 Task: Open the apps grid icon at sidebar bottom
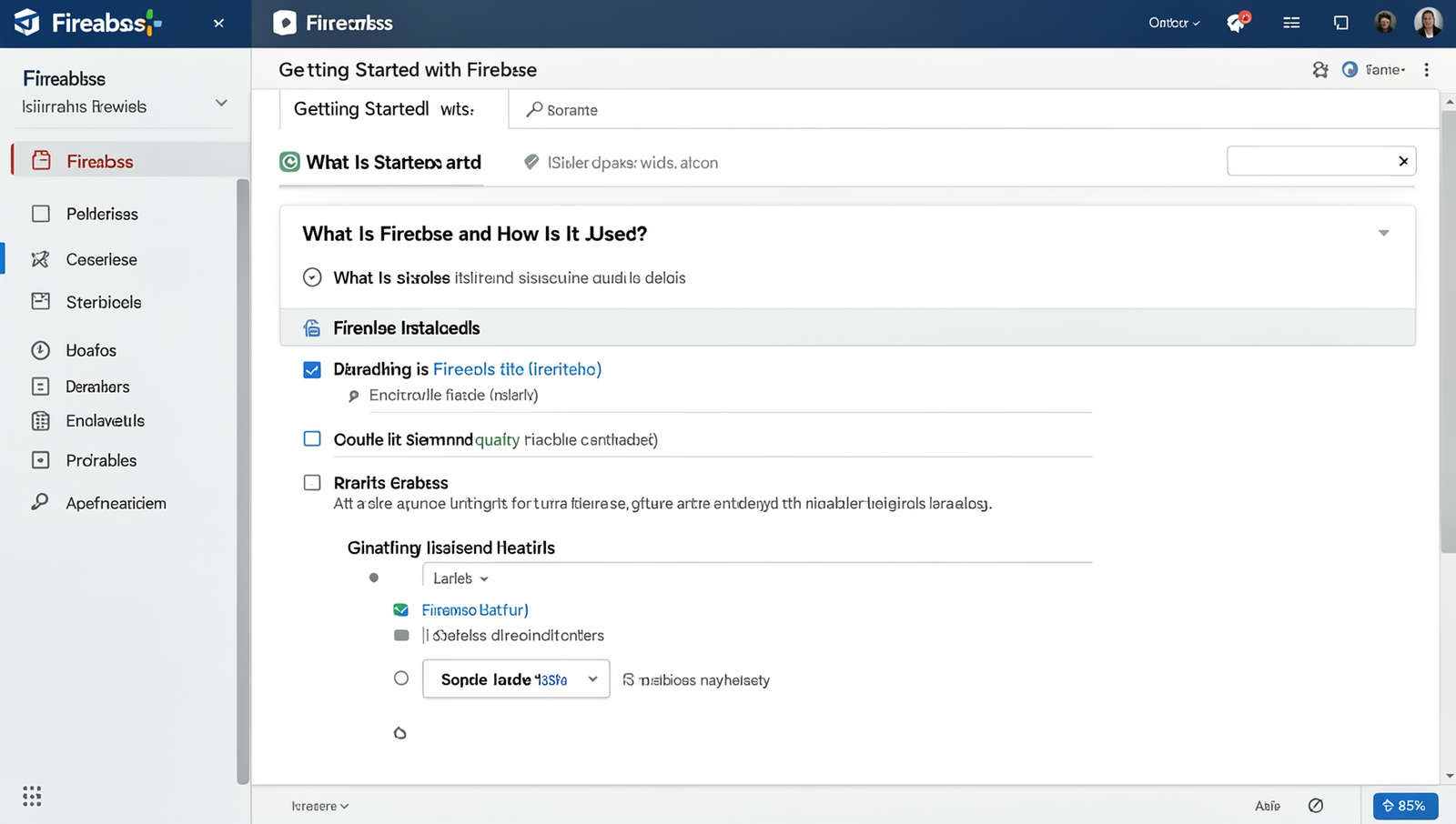click(x=32, y=796)
